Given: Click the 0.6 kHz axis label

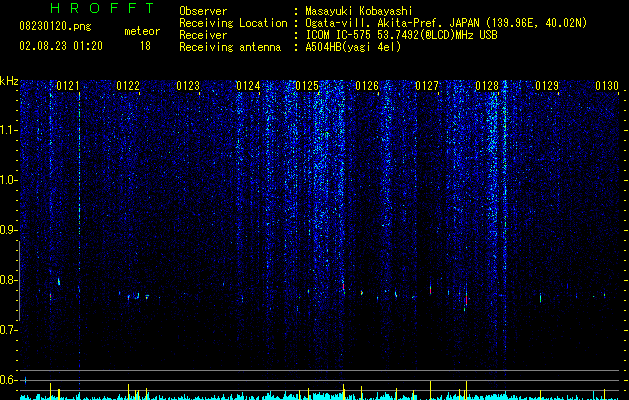Looking at the screenshot, I should 9,380.
